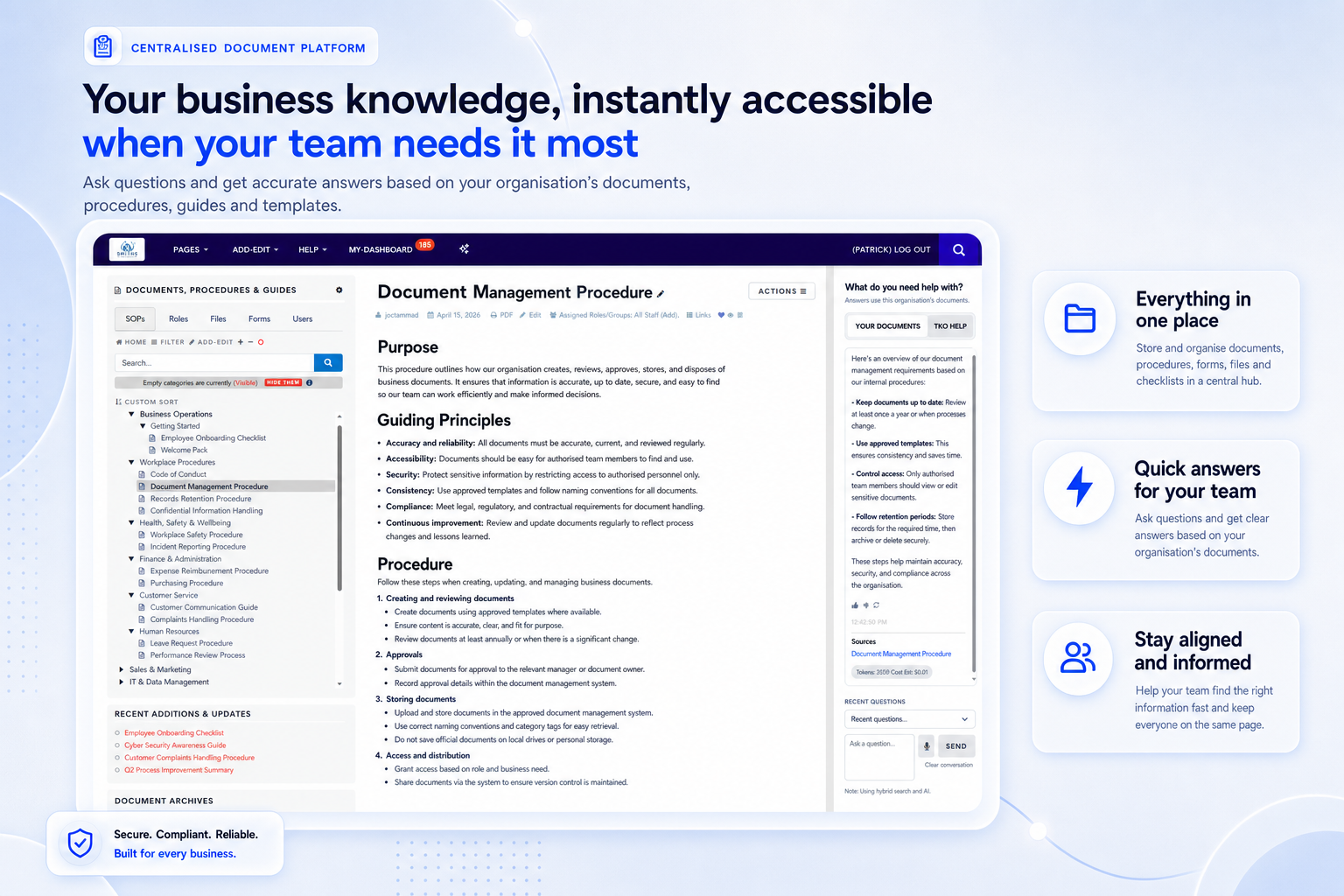Image resolution: width=1344 pixels, height=896 pixels.
Task: Open Cyber Security Awareness Guide link
Action: coord(175,745)
